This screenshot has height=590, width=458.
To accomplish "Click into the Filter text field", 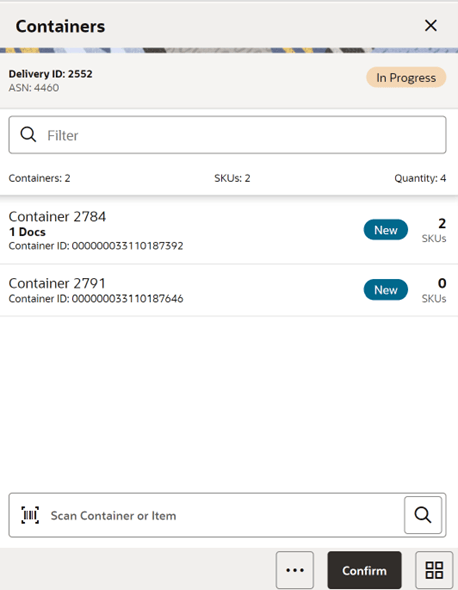I will coord(227,135).
